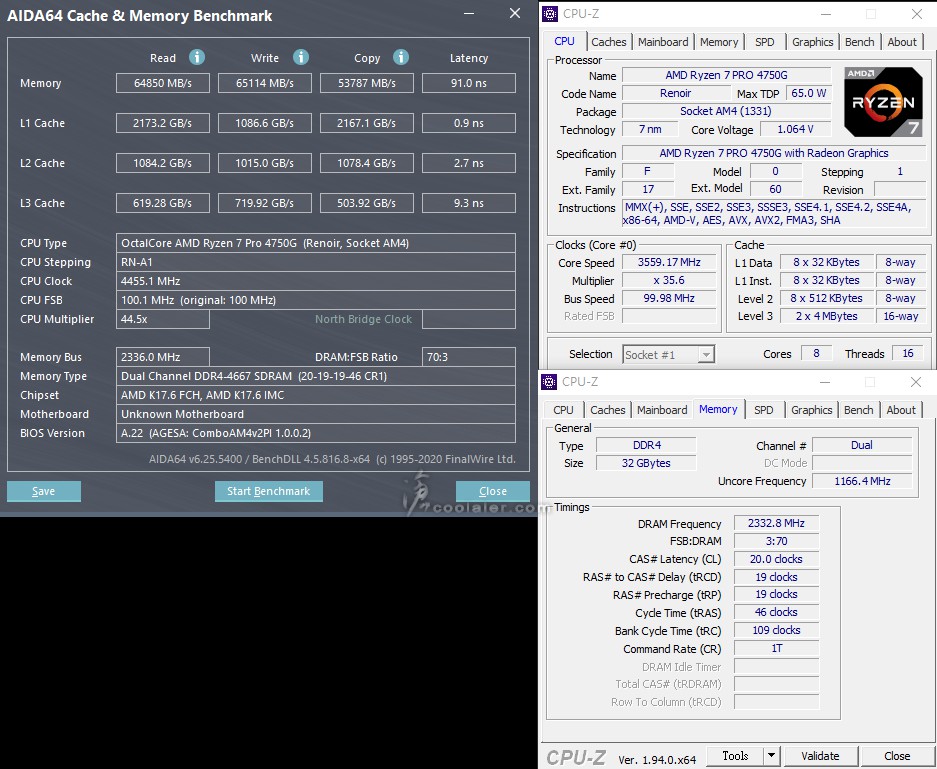Click the Validate button in CPU-Z
This screenshot has width=937, height=769.
[820, 756]
